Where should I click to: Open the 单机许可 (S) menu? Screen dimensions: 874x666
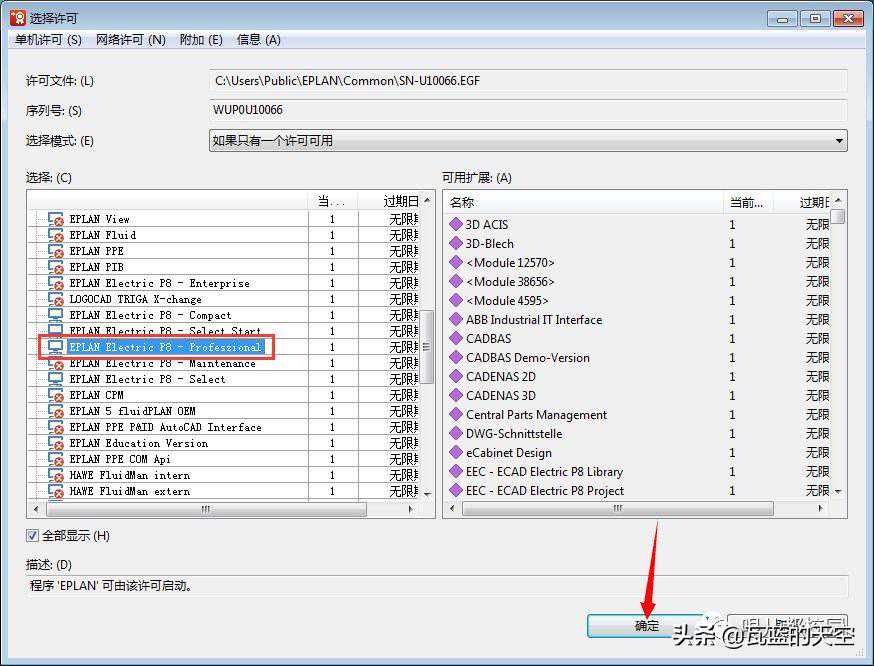click(x=48, y=39)
